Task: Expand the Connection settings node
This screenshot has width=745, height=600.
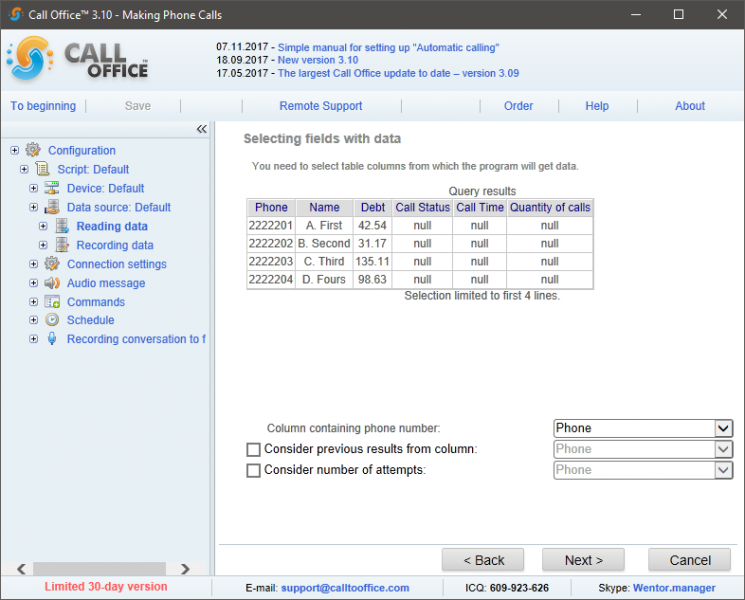Action: click(34, 264)
